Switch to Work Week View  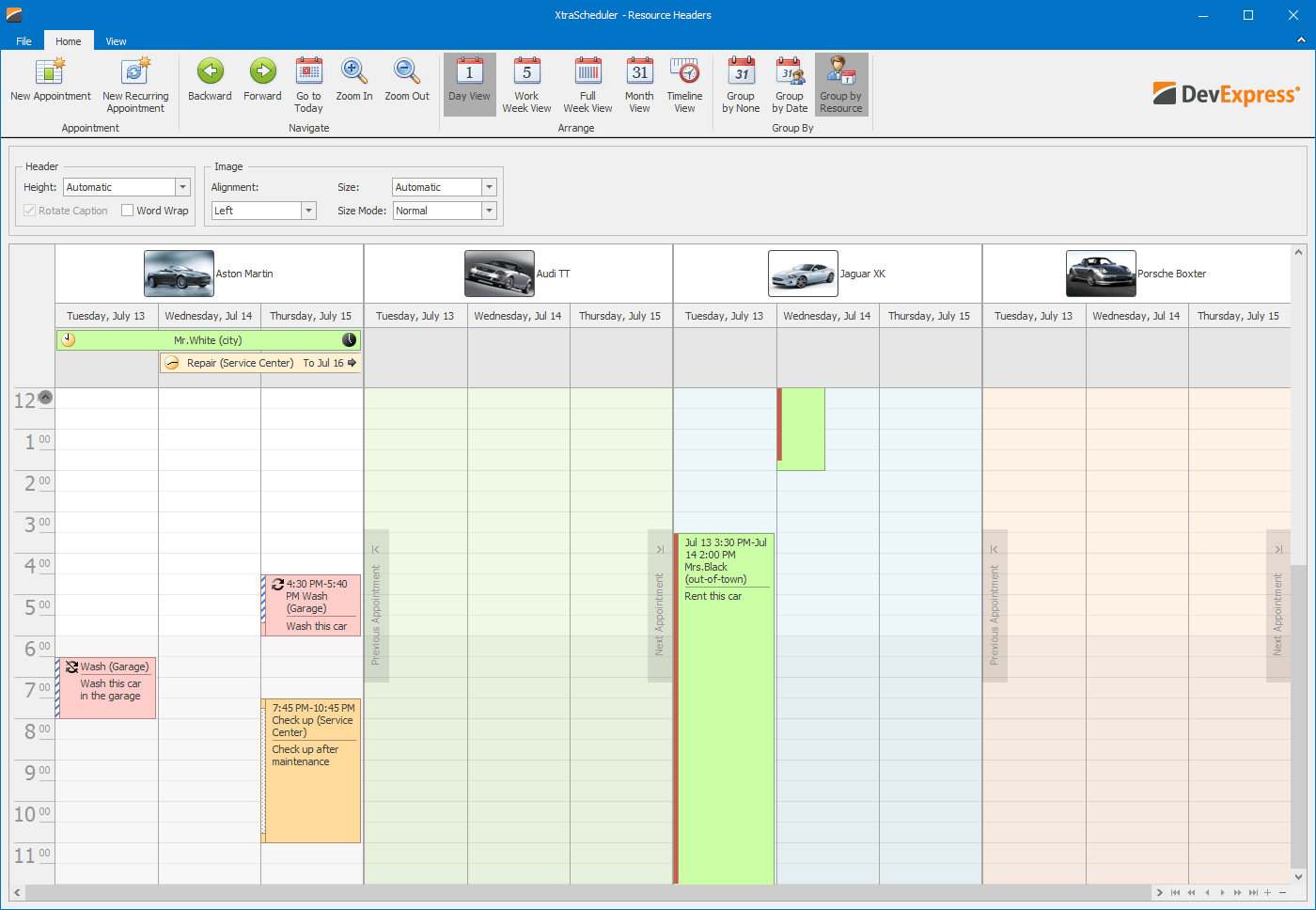526,85
